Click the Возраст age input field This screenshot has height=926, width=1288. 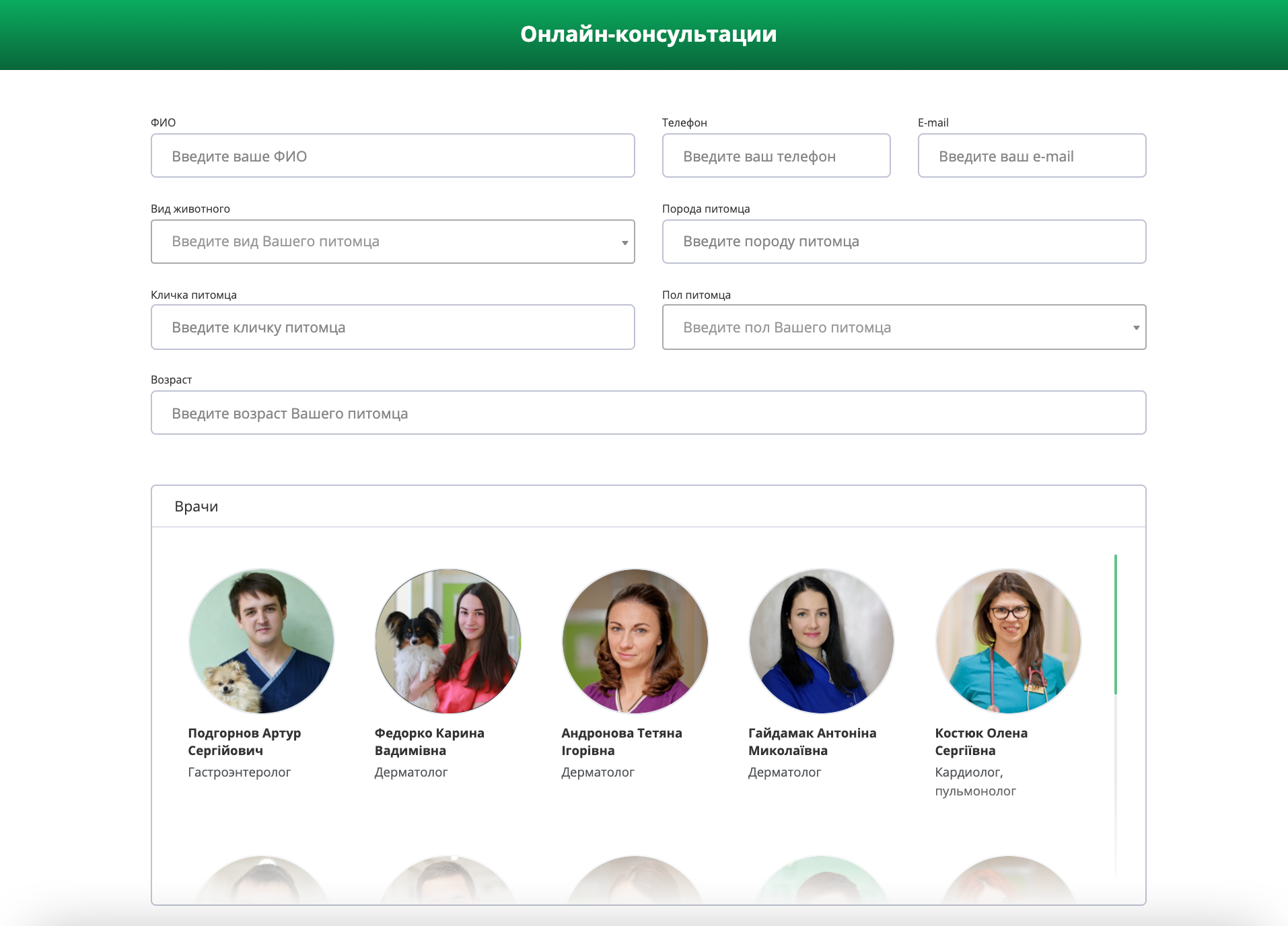click(x=649, y=413)
